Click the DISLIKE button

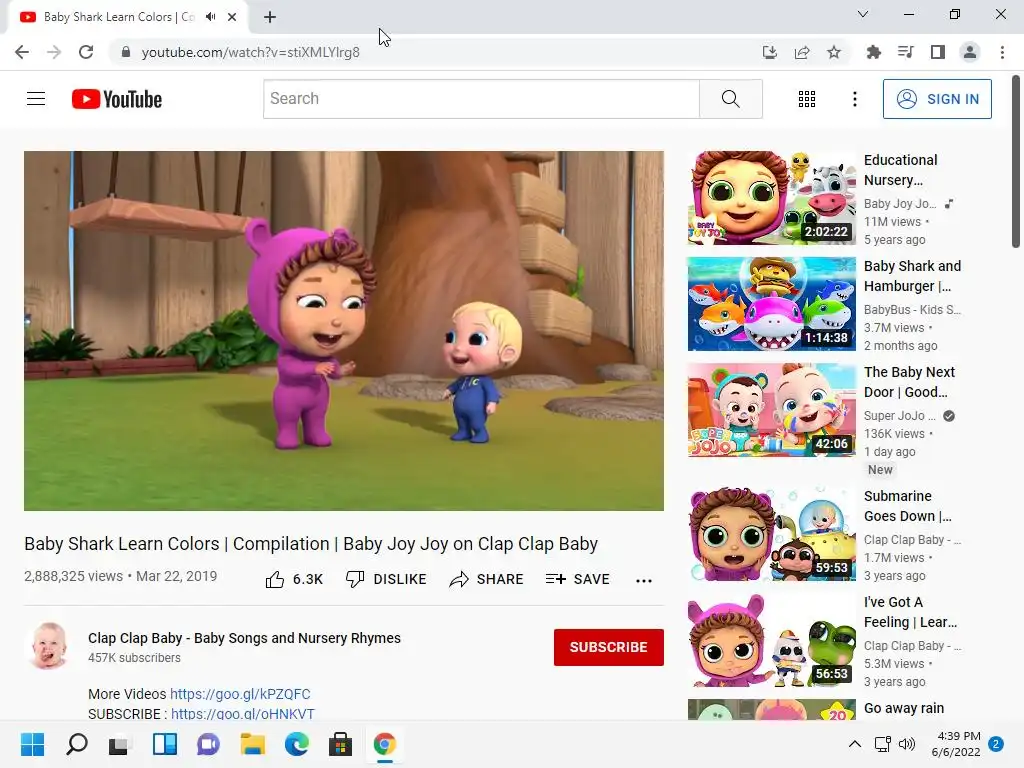coord(386,579)
